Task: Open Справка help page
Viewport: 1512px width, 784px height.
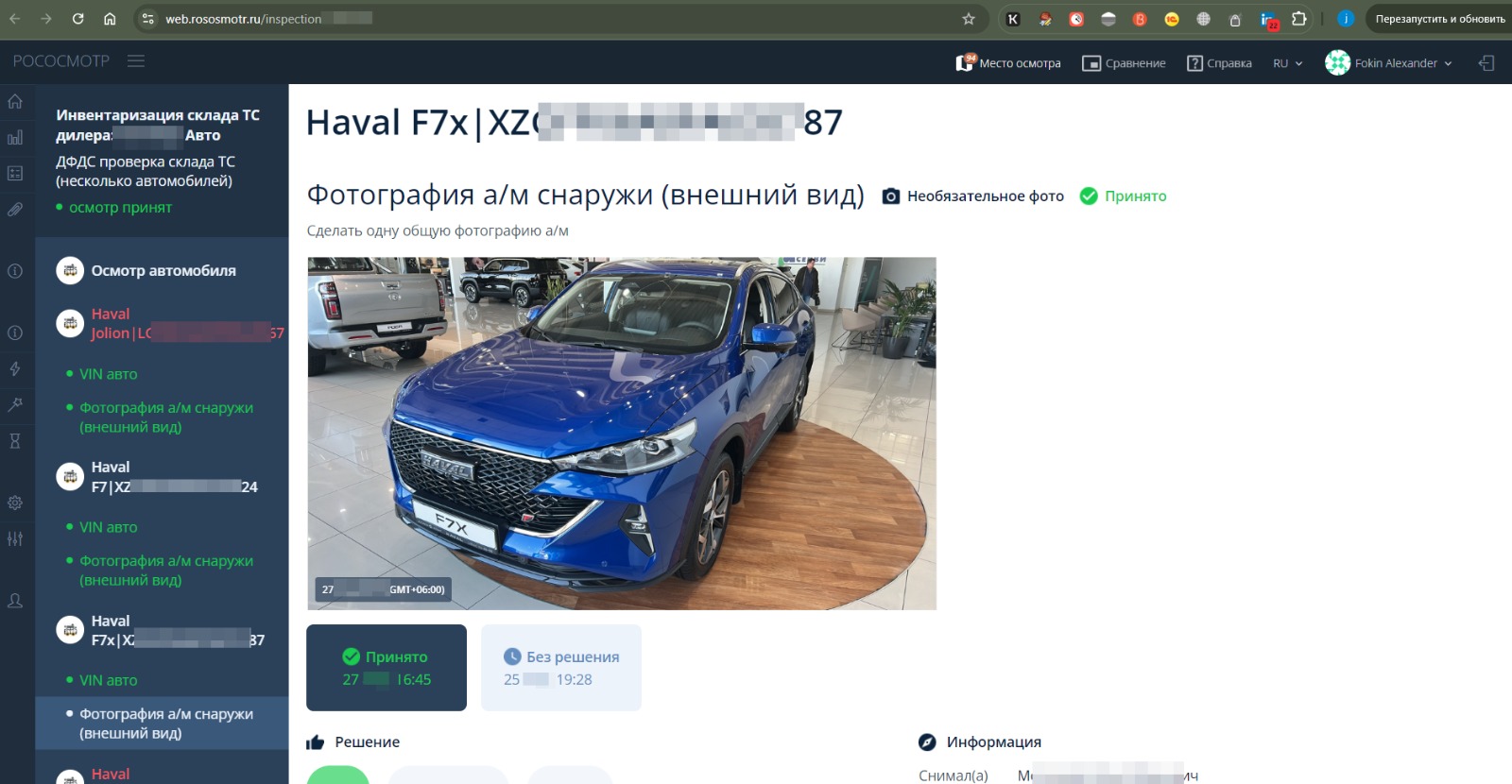Action: (x=1219, y=63)
